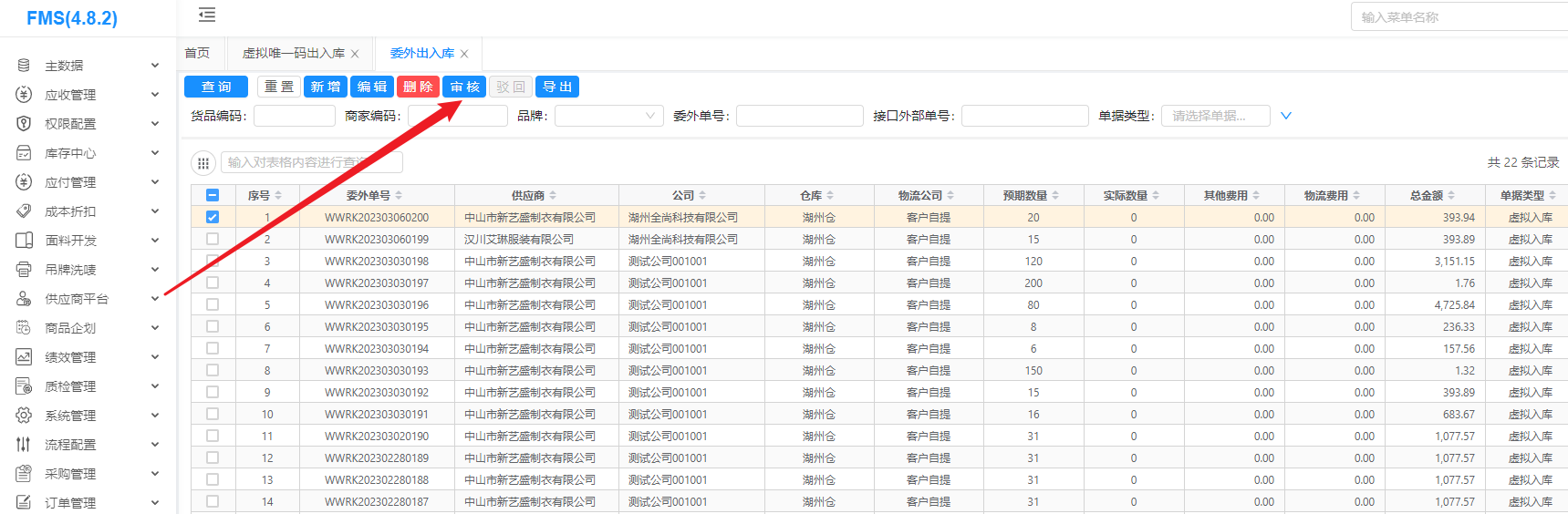Click the 审核 button
The image size is (1568, 514).
click(464, 87)
